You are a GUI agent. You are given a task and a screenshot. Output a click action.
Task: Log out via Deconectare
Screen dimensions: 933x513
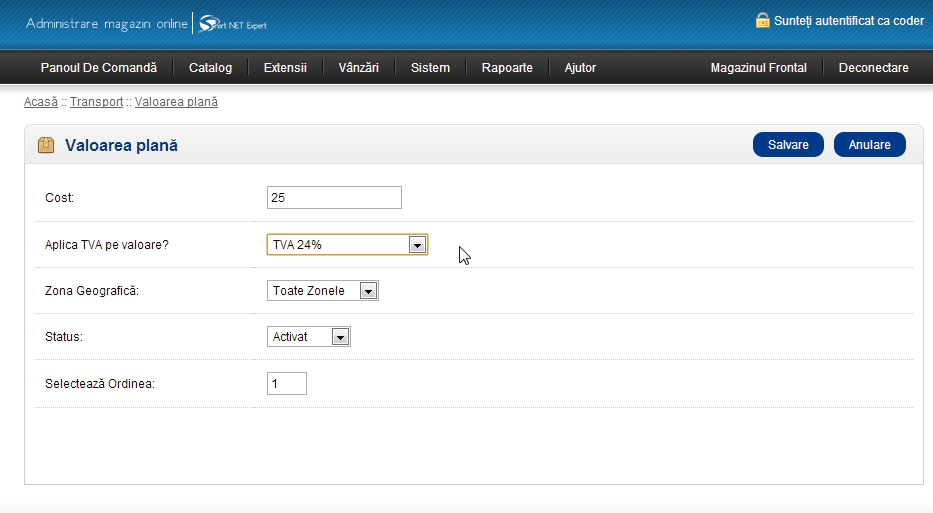click(x=873, y=68)
